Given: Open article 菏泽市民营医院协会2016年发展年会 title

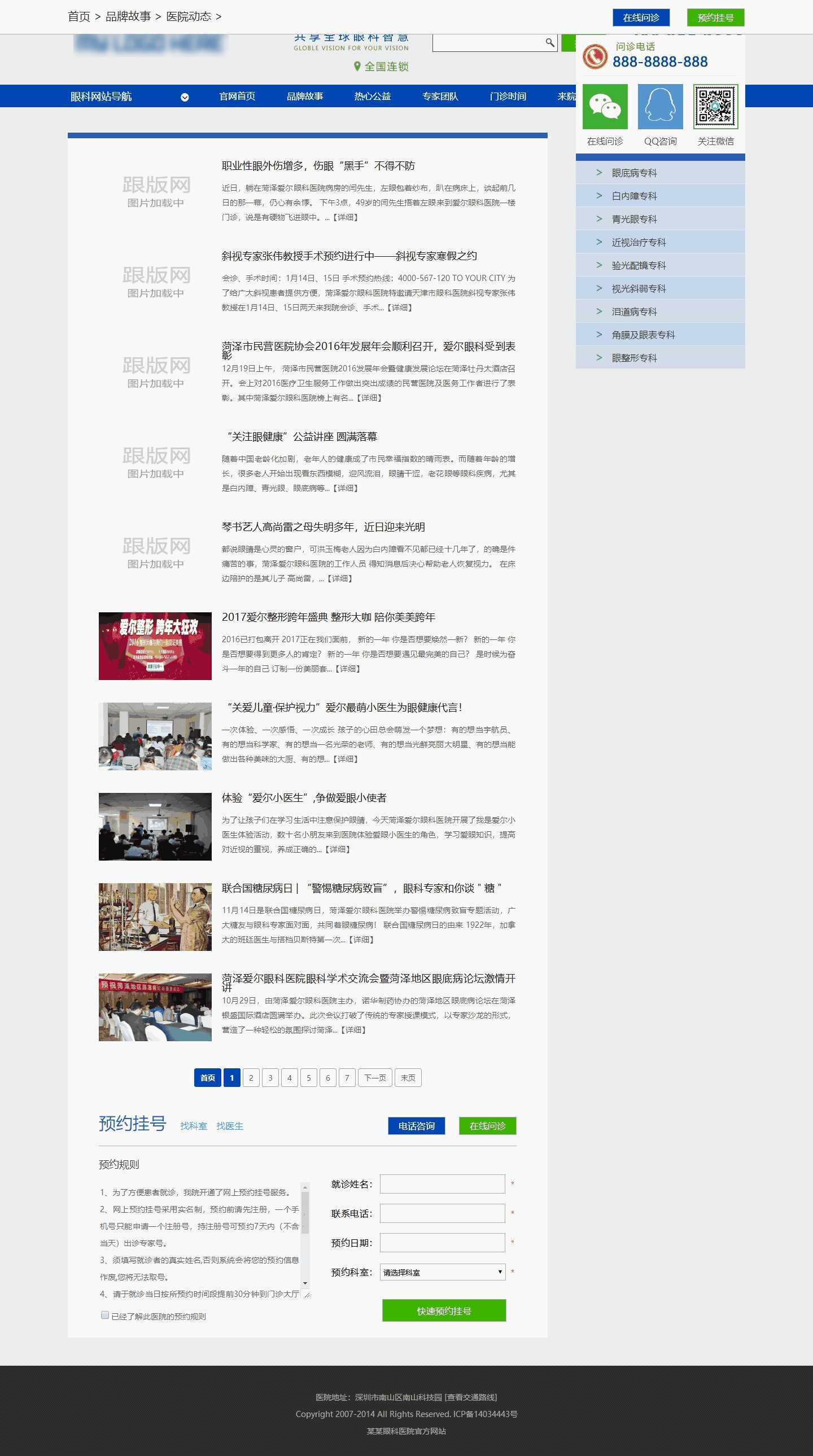Looking at the screenshot, I should [x=369, y=350].
